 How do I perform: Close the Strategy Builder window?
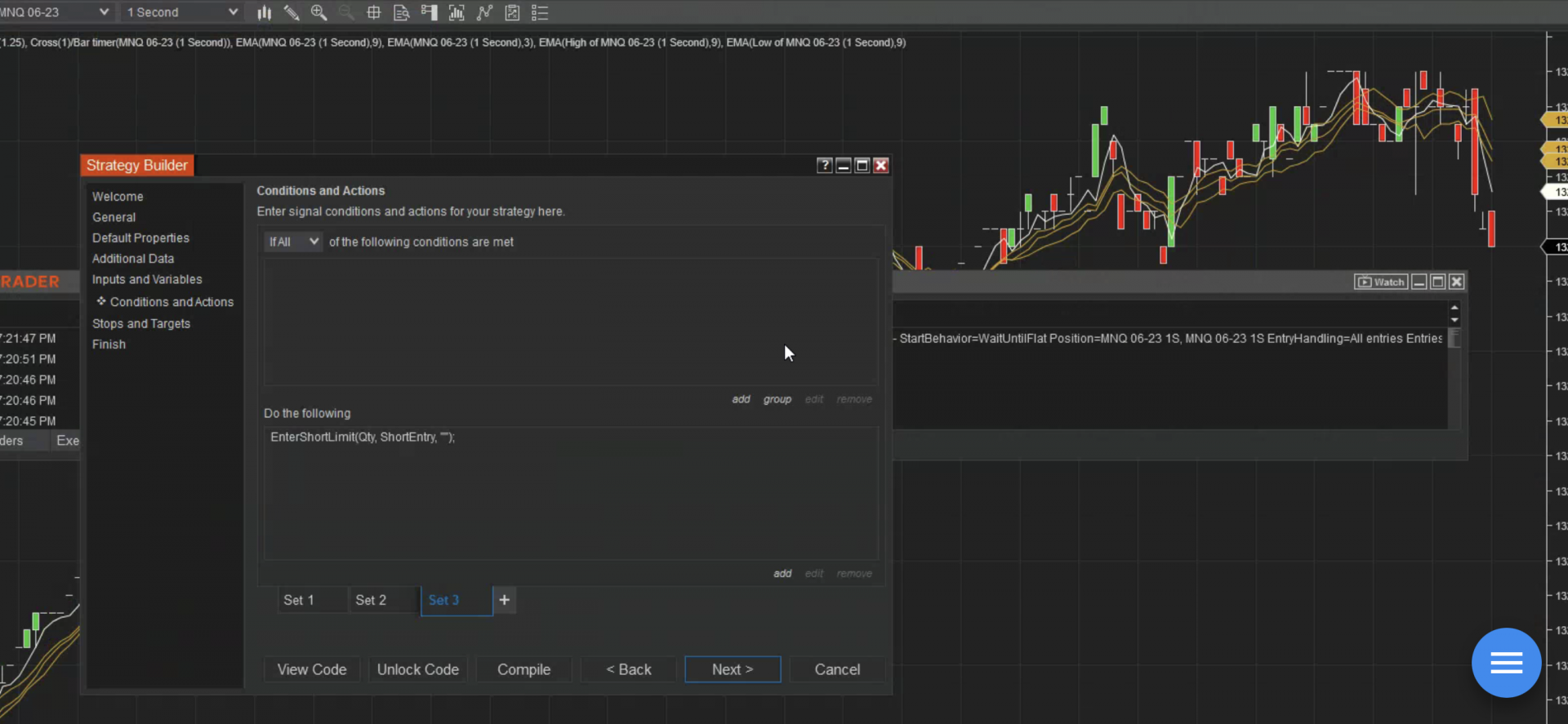881,166
